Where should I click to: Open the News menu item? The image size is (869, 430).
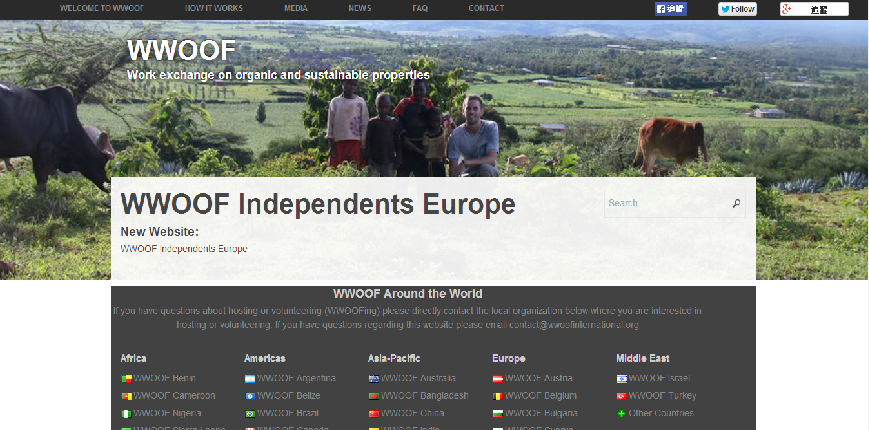360,8
